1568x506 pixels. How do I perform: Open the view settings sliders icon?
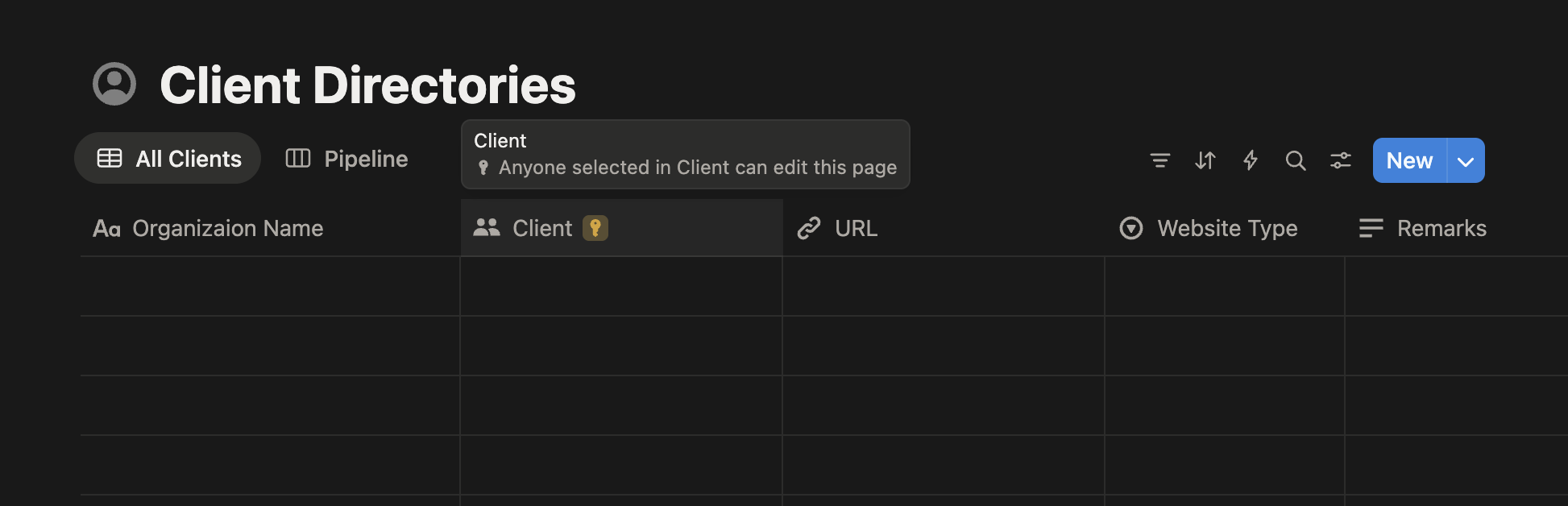tap(1340, 160)
